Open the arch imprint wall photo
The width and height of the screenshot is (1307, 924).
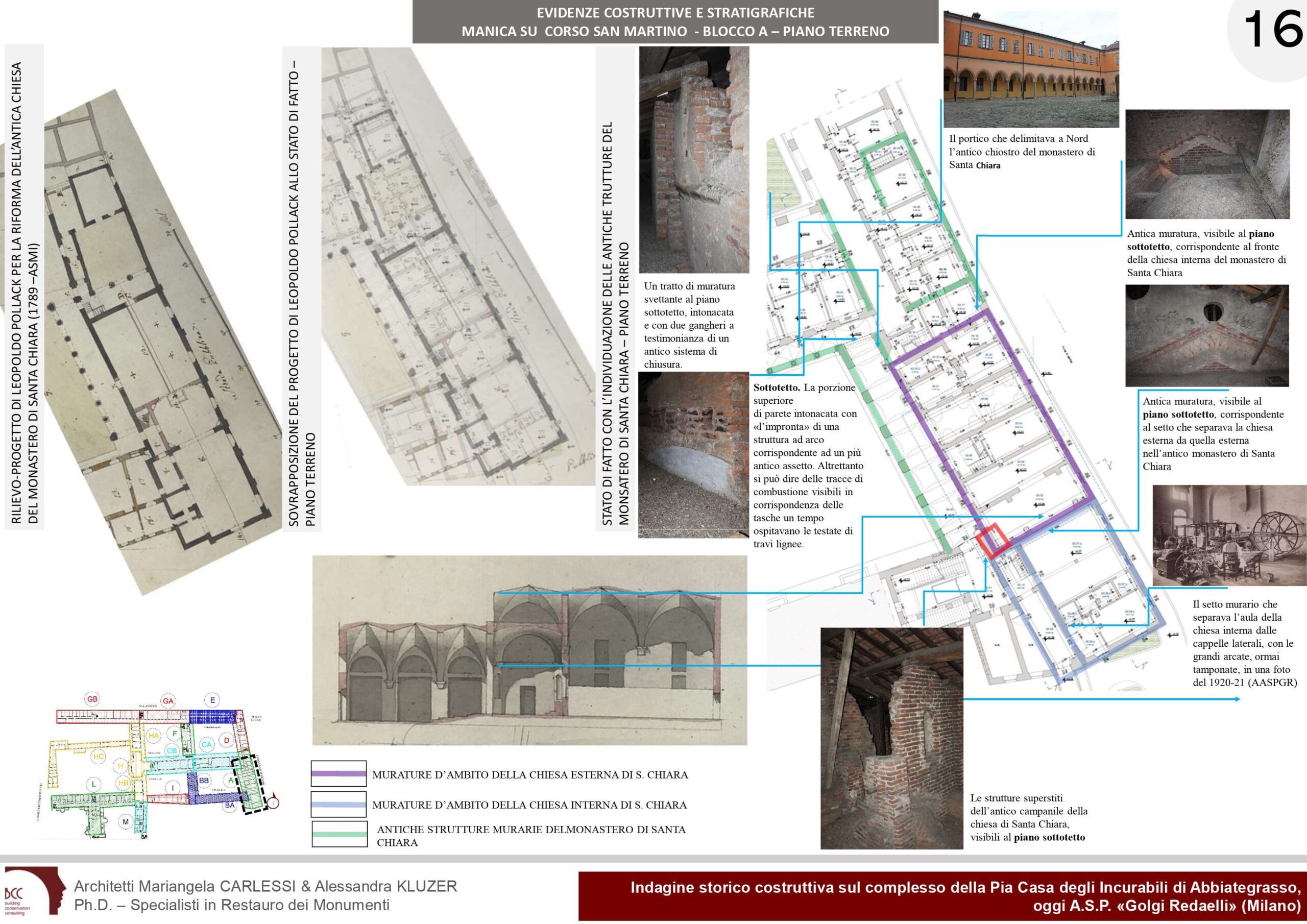coord(693,455)
